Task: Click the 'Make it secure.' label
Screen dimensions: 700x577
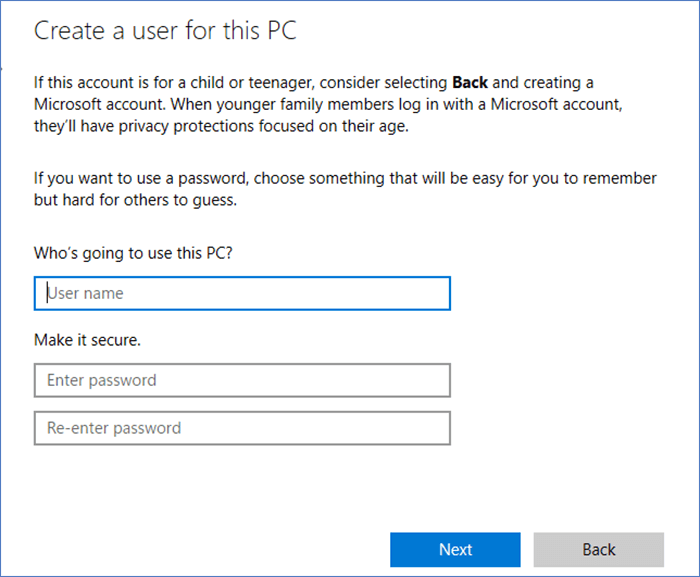Action: point(87,340)
